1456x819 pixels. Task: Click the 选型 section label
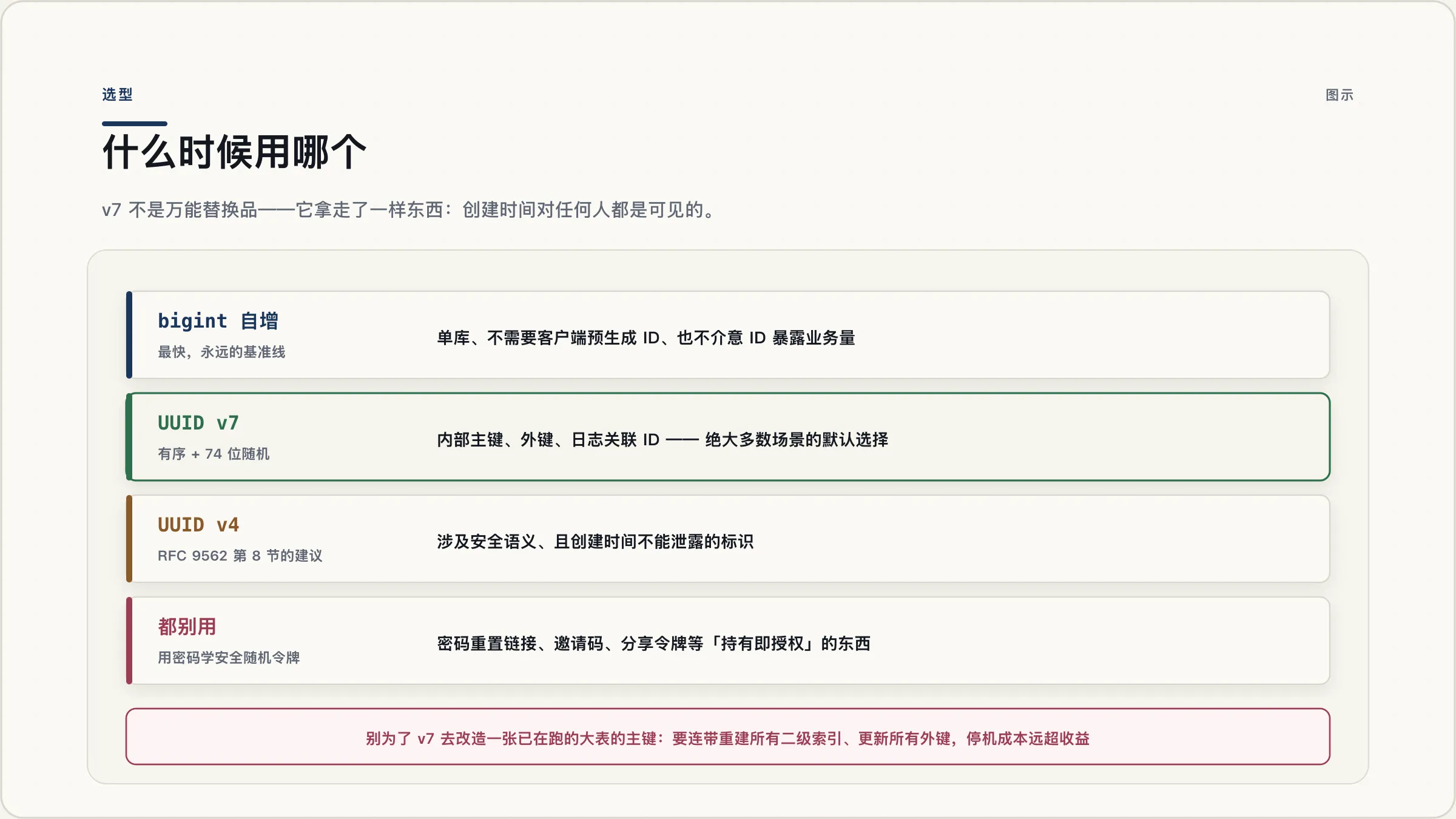pos(117,95)
